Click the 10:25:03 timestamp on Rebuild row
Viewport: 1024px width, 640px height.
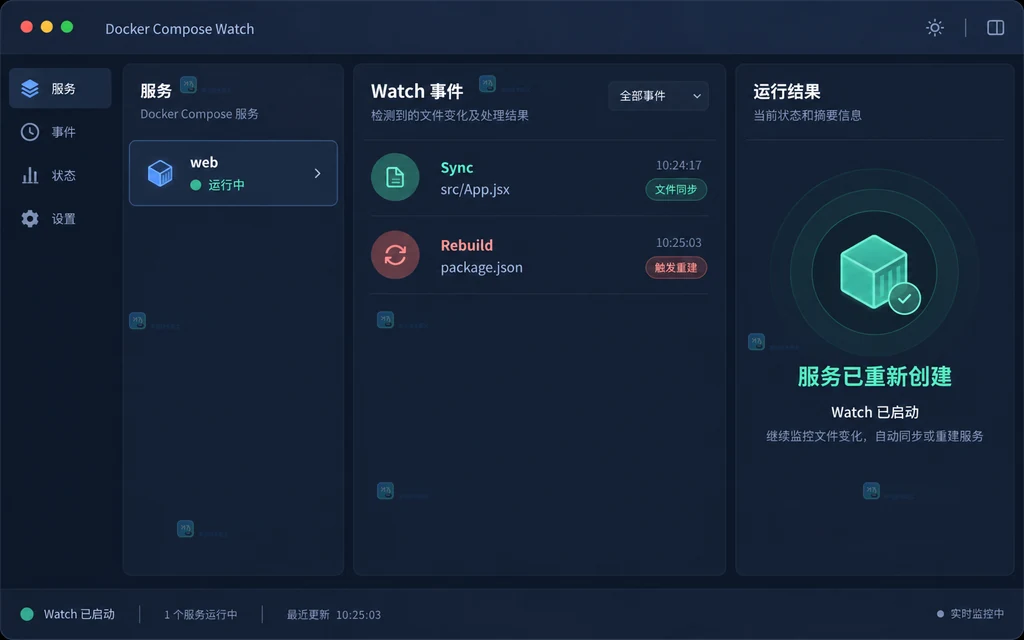tap(679, 242)
